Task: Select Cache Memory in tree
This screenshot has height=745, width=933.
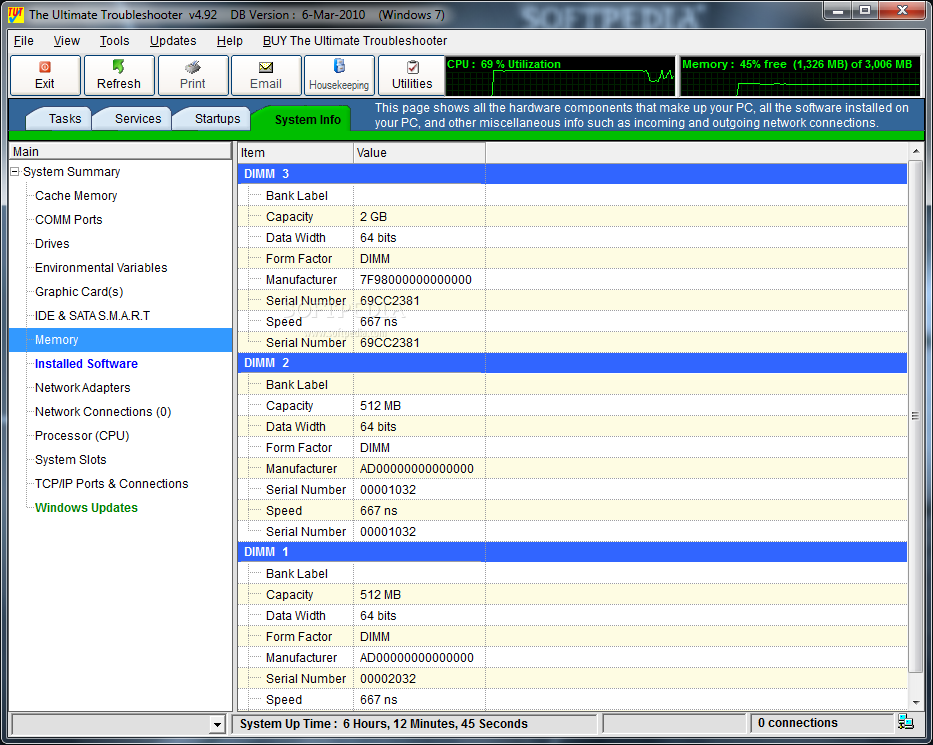Action: (x=76, y=196)
